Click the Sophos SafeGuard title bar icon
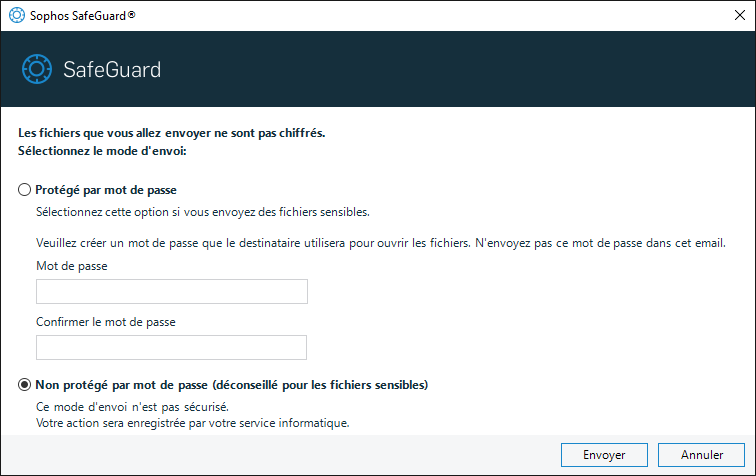Image resolution: width=756 pixels, height=476 pixels. point(16,15)
